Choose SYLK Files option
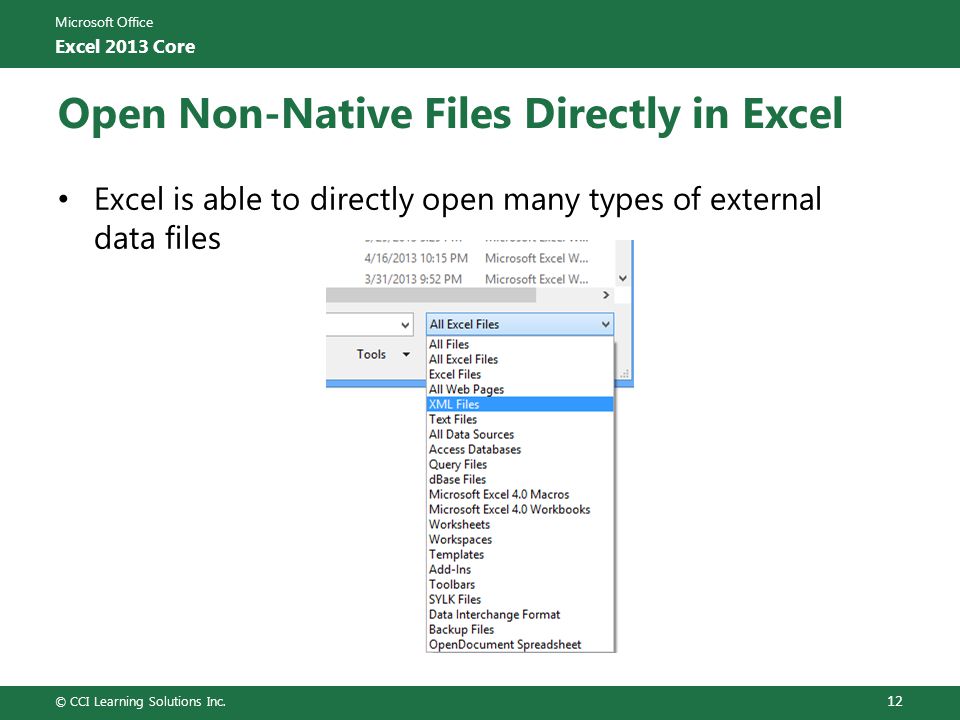Screen dimensions: 960x720 point(520,599)
